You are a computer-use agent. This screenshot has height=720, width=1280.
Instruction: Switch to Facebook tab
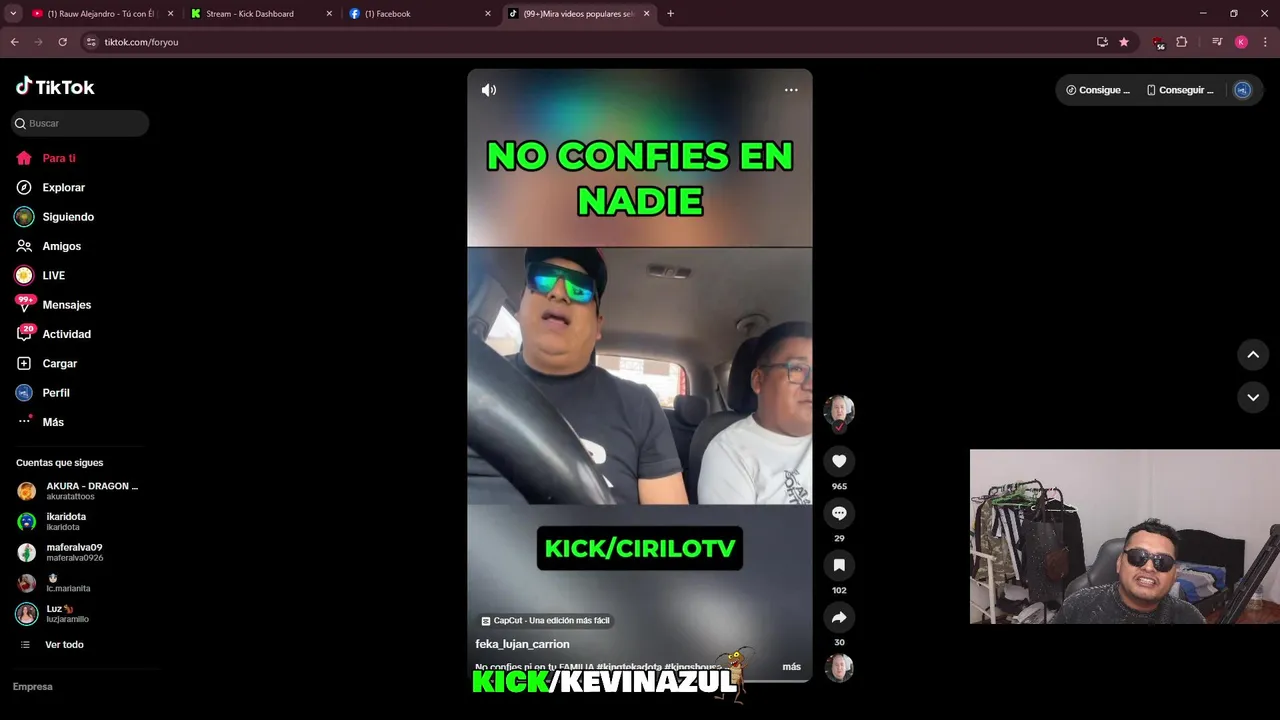point(420,14)
